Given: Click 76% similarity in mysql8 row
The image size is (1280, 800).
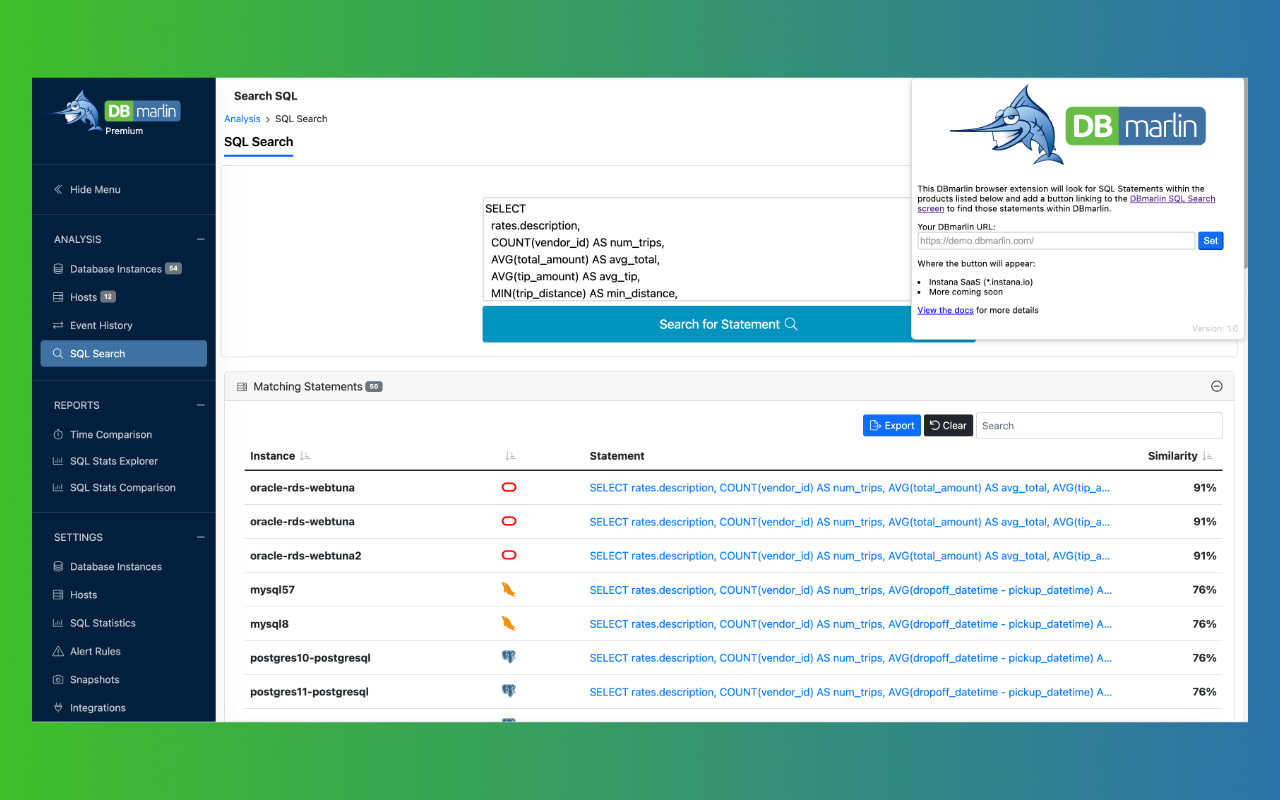Looking at the screenshot, I should click(x=1204, y=624).
